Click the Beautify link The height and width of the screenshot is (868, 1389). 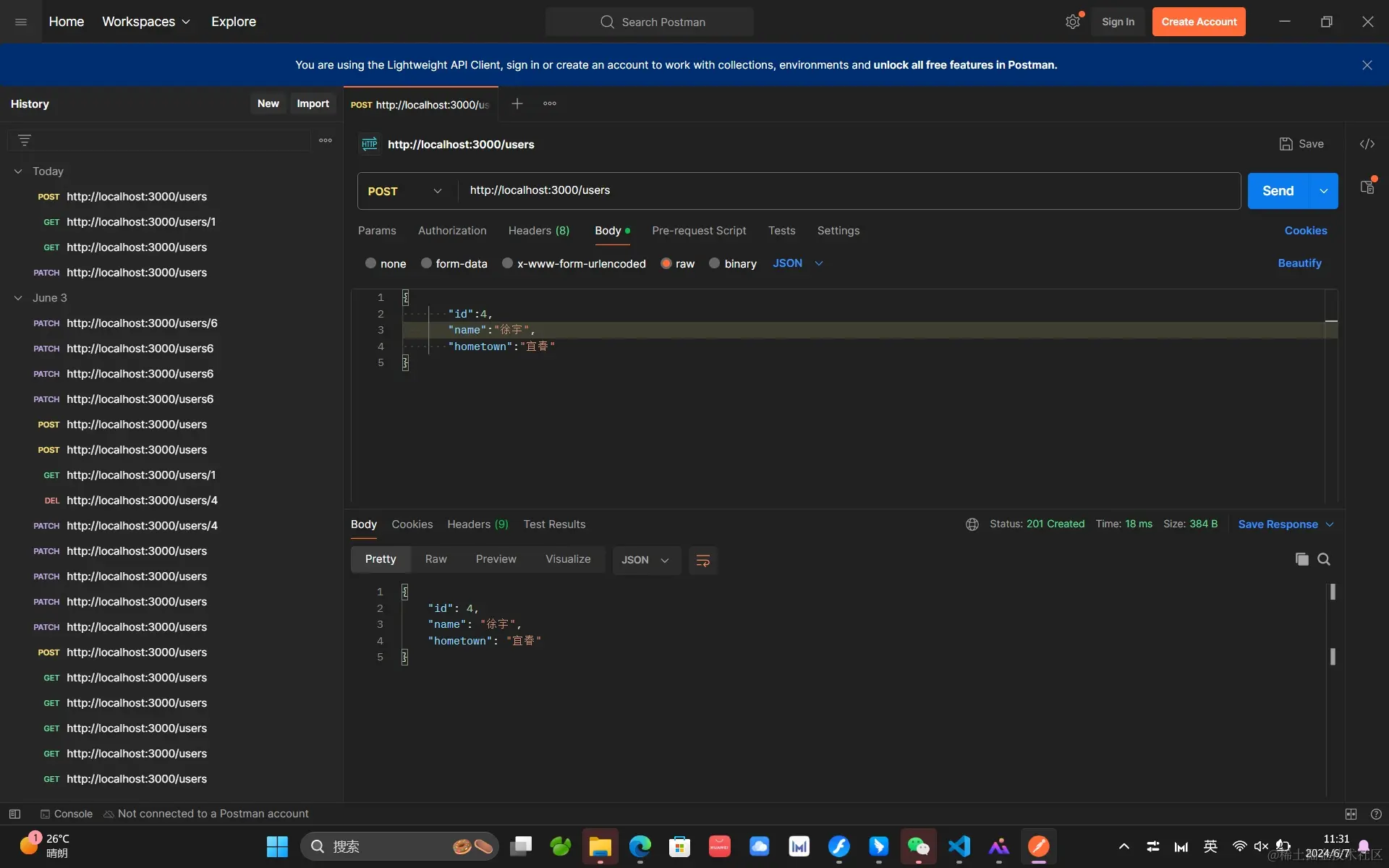[1299, 263]
